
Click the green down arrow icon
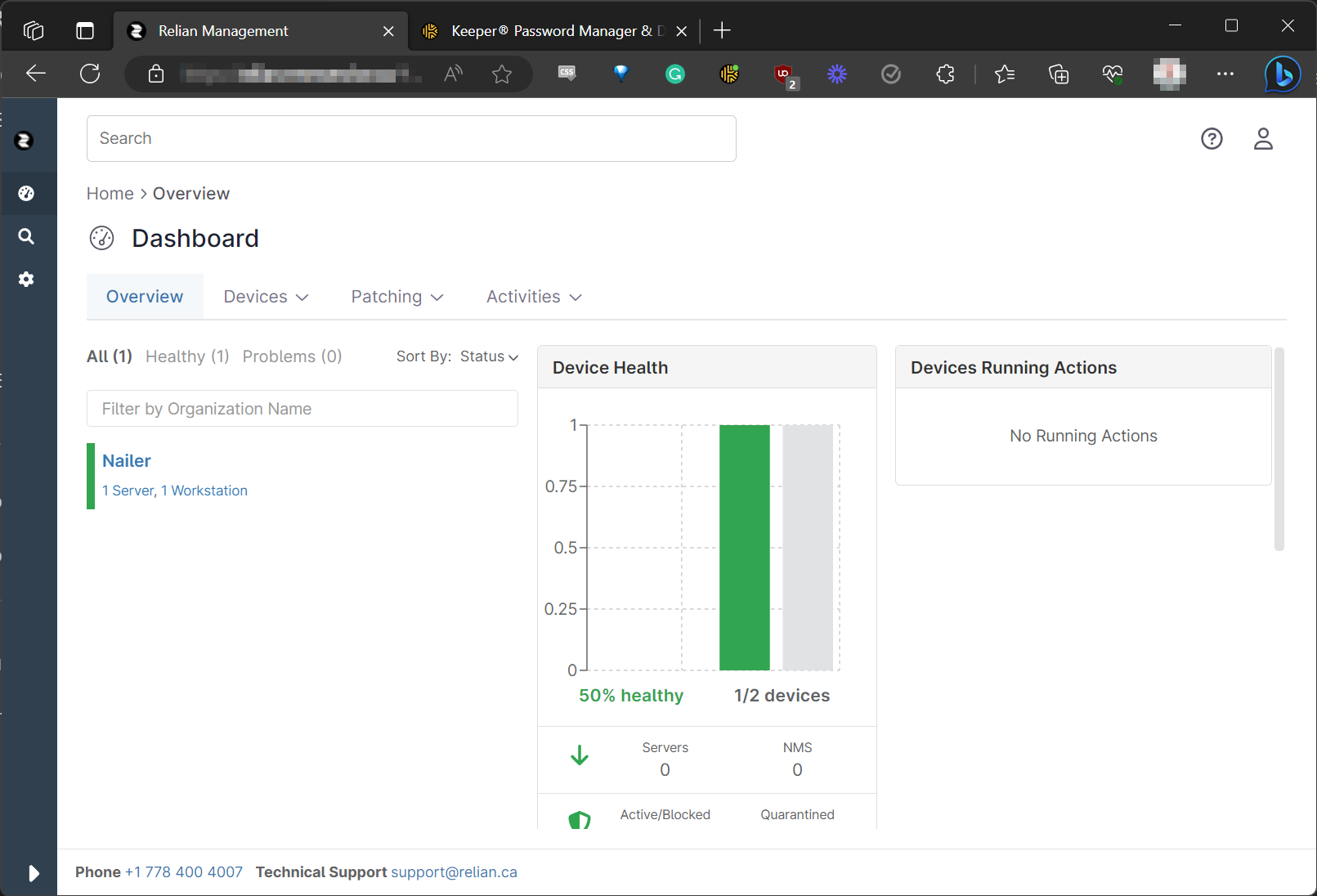coord(580,755)
